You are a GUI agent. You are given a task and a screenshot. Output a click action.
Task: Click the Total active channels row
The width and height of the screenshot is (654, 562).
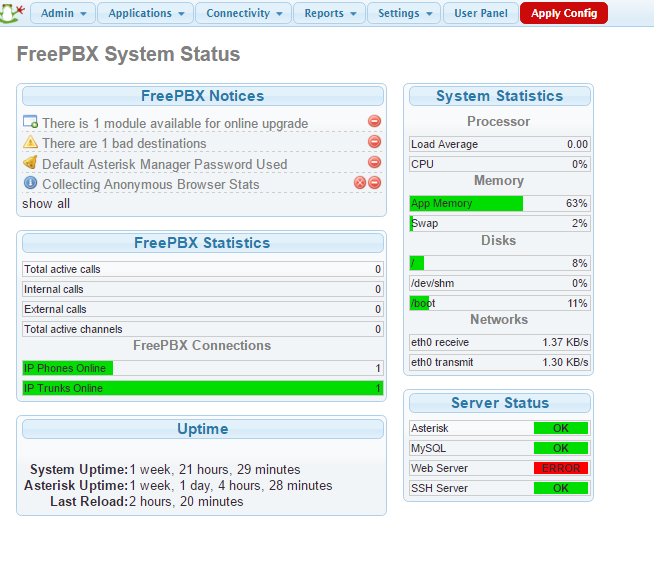point(203,329)
